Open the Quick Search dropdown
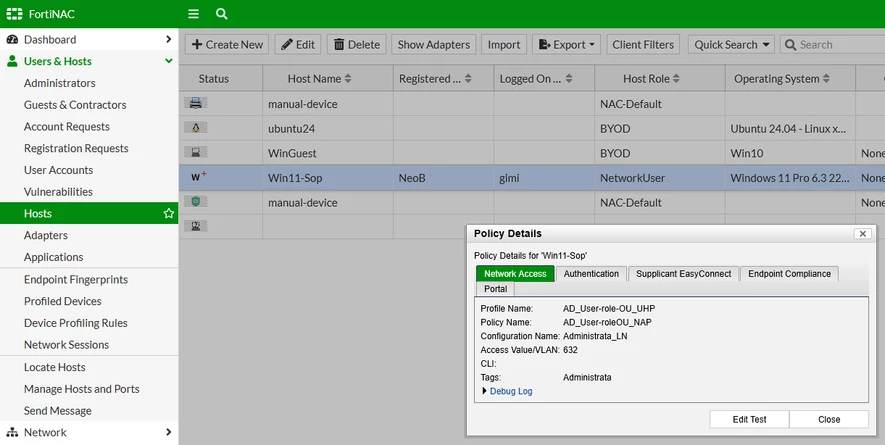 pos(731,45)
